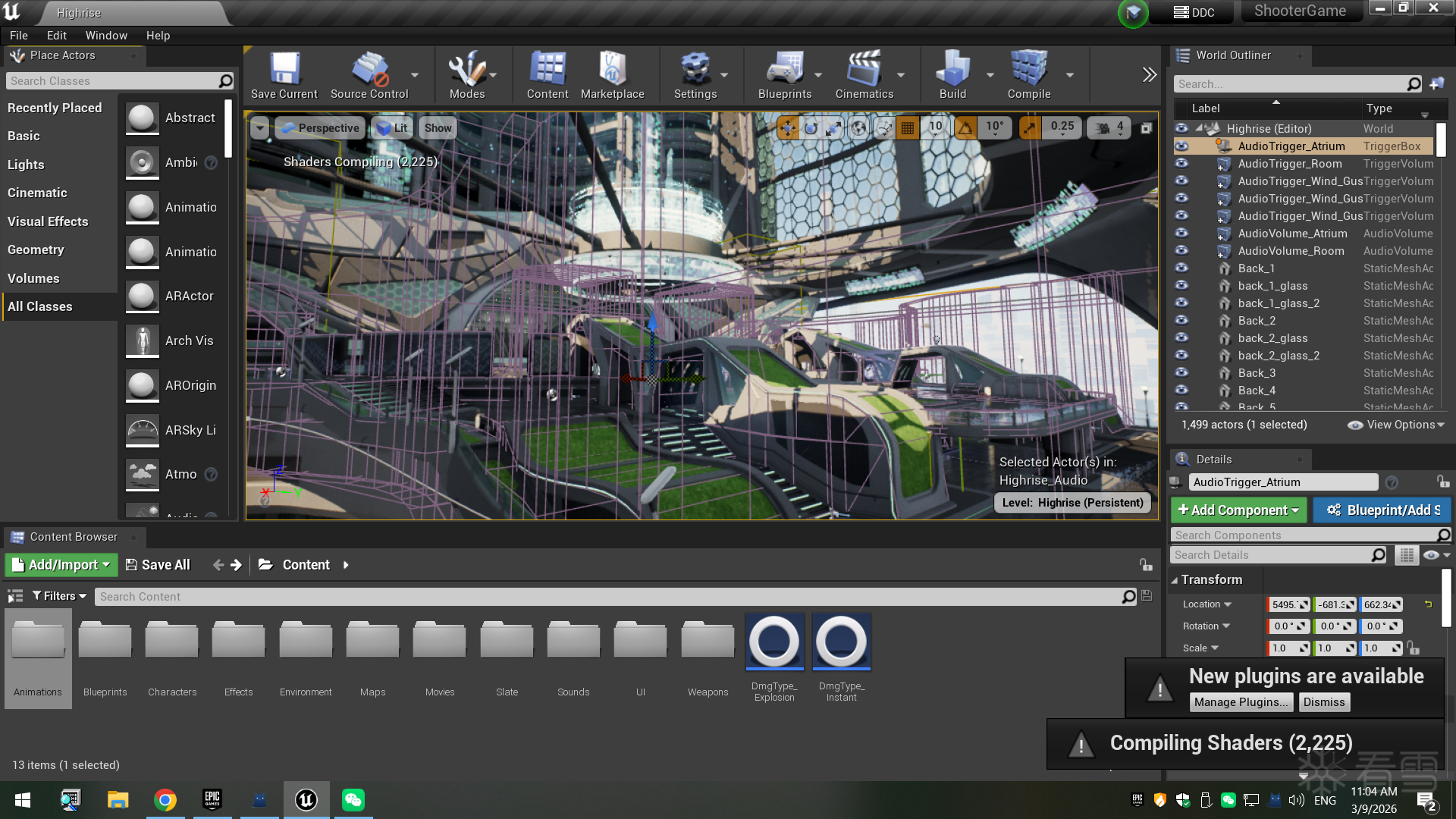Image resolution: width=1456 pixels, height=819 pixels.
Task: Open the Filters dropdown in Content Browser
Action: click(59, 597)
